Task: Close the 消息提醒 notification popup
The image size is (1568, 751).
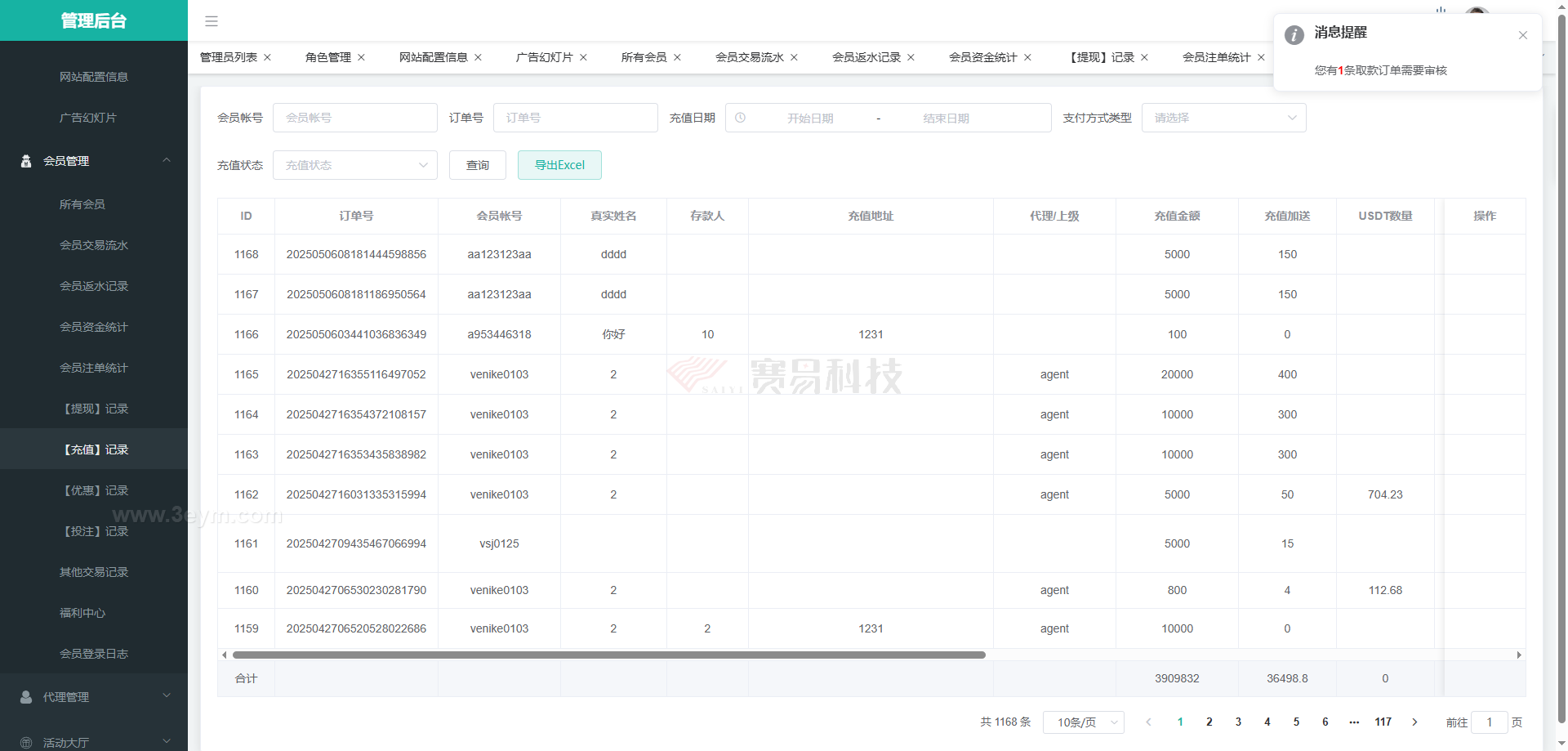Action: coord(1522,35)
